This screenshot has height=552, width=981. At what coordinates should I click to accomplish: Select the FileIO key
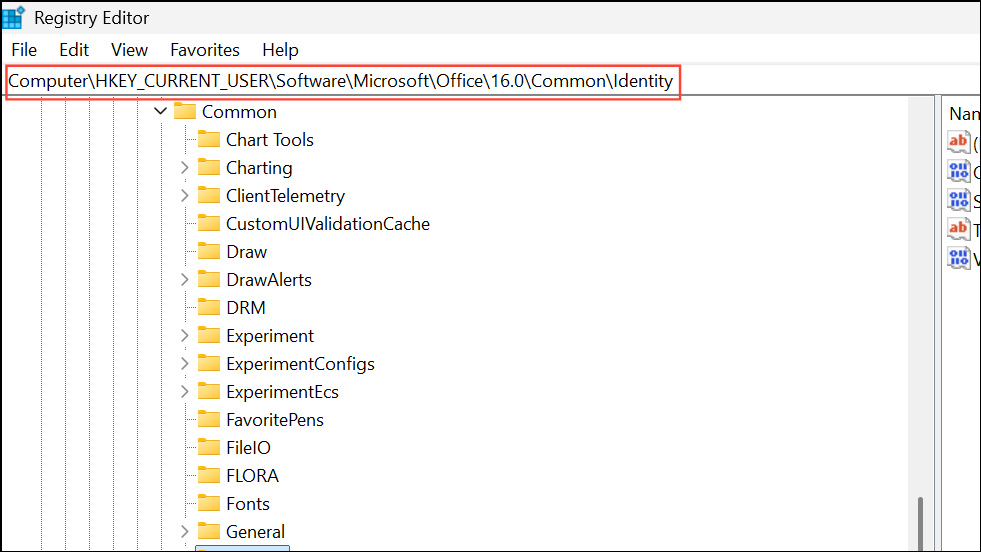click(248, 448)
